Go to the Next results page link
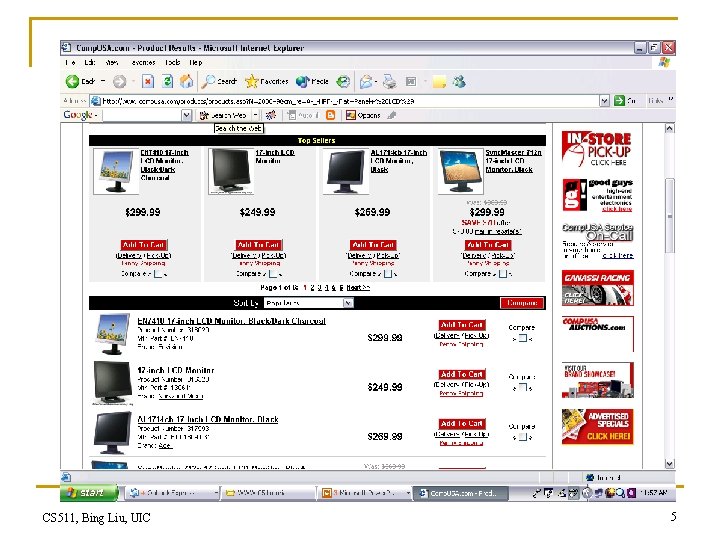 [x=358, y=288]
